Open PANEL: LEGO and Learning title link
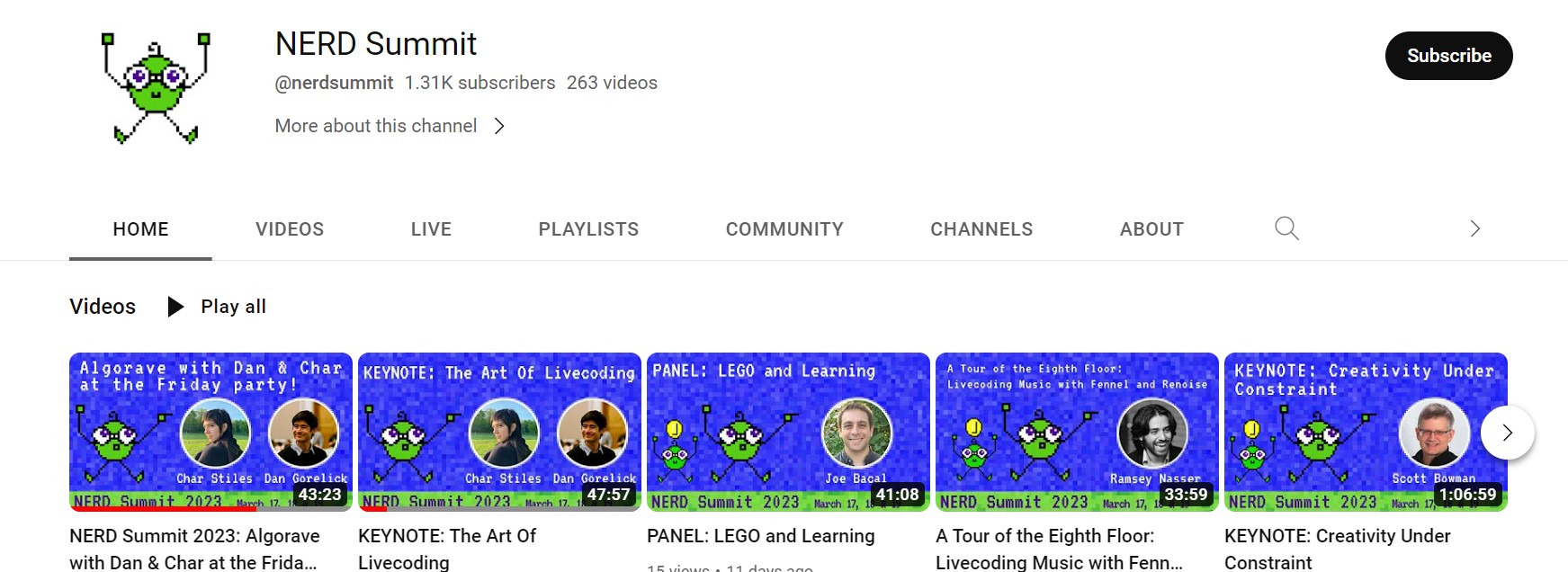 pos(760,536)
